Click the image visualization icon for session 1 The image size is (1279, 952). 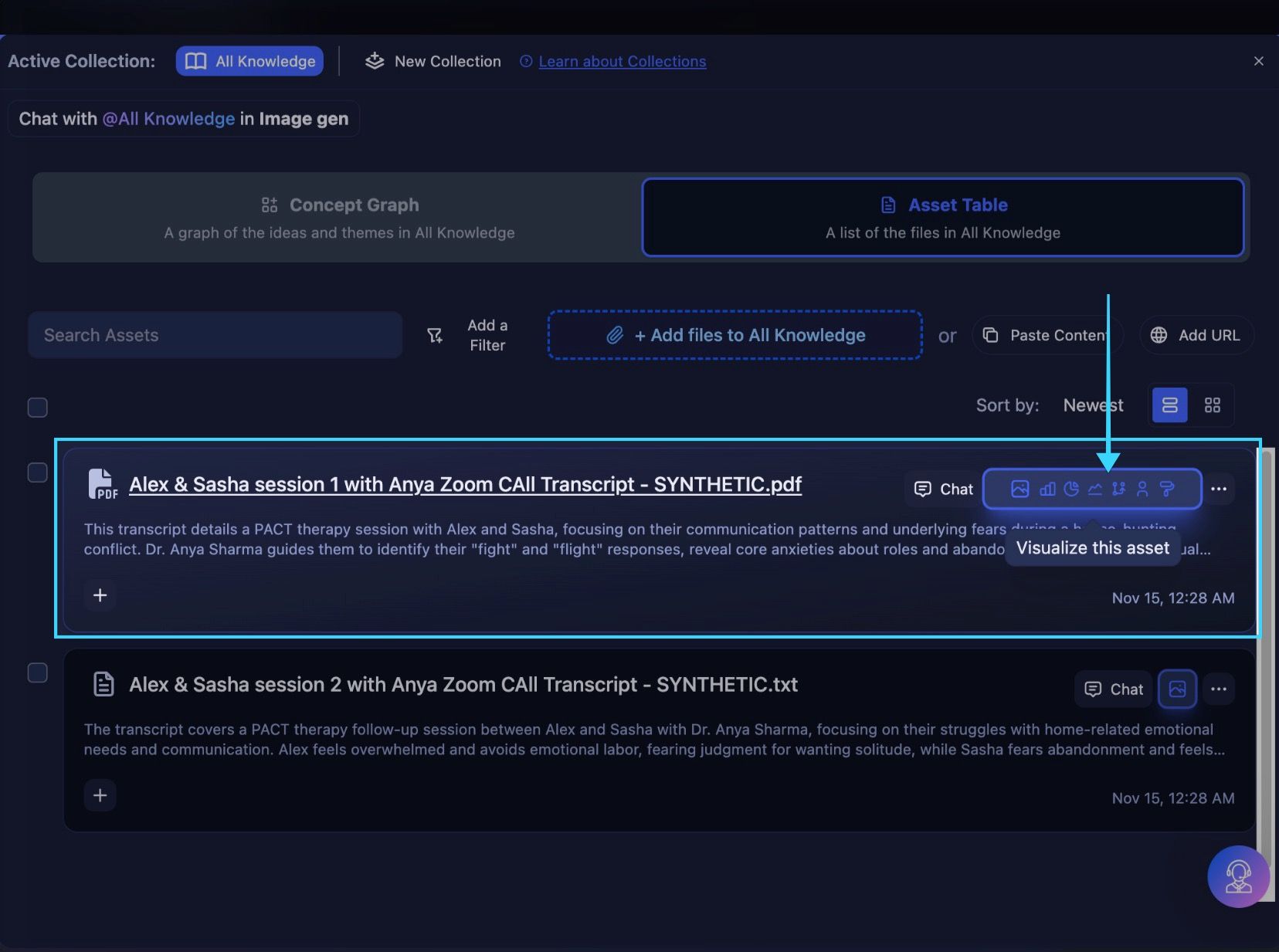point(1019,489)
